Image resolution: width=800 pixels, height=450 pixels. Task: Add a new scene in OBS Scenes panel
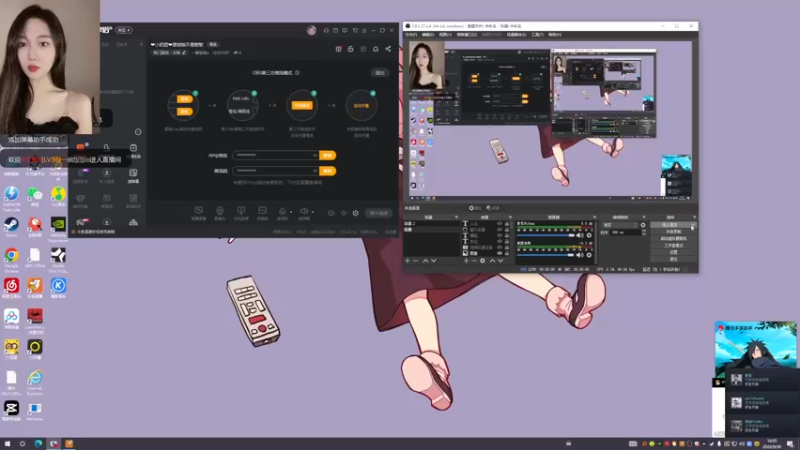pos(407,261)
